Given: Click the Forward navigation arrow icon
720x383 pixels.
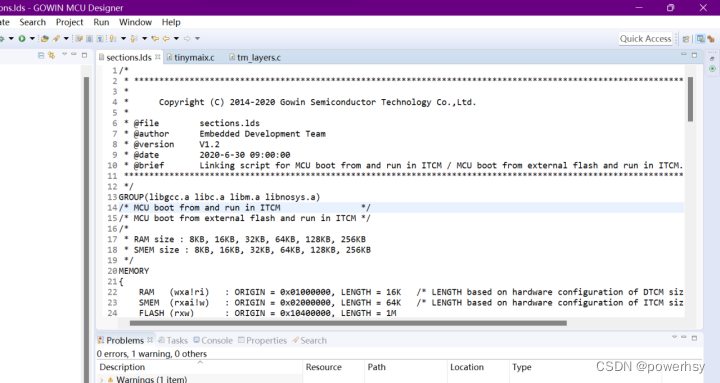Looking at the screenshot, I should 187,39.
